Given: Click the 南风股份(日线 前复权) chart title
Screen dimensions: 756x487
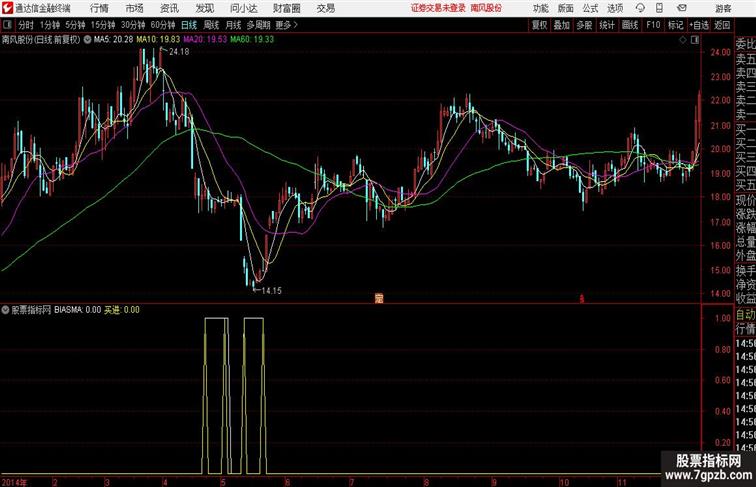Looking at the screenshot, I should [41, 40].
